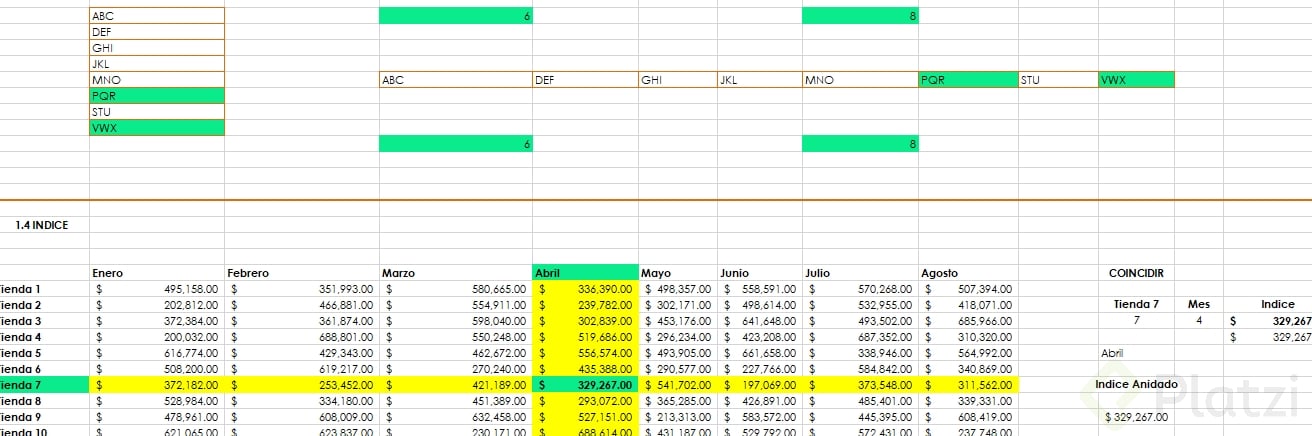The width and height of the screenshot is (1312, 436).
Task: Select the ABC cell in the horizontal row
Action: pos(455,80)
